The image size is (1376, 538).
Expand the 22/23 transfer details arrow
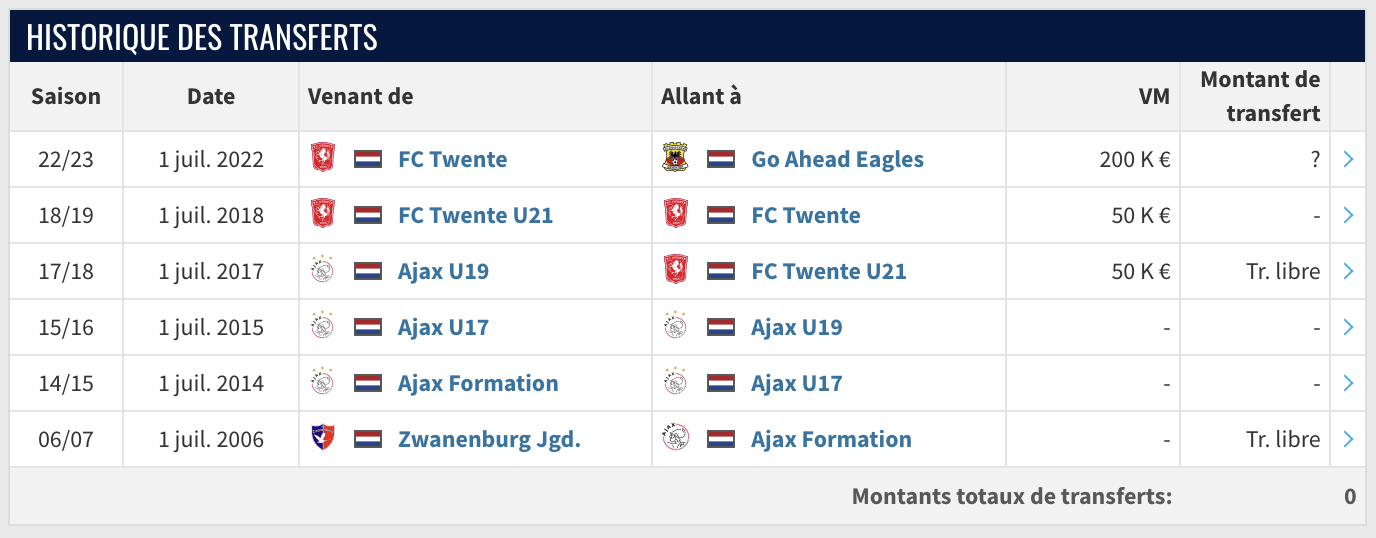click(1348, 159)
